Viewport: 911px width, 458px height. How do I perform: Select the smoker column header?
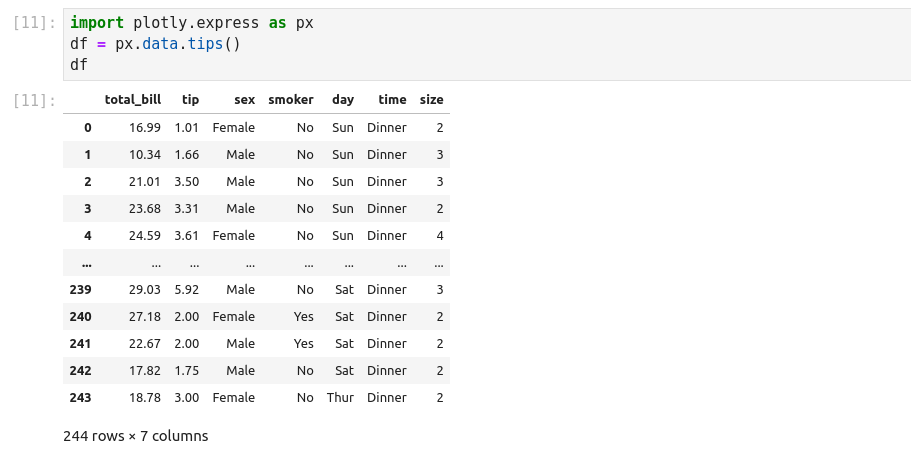pos(291,100)
